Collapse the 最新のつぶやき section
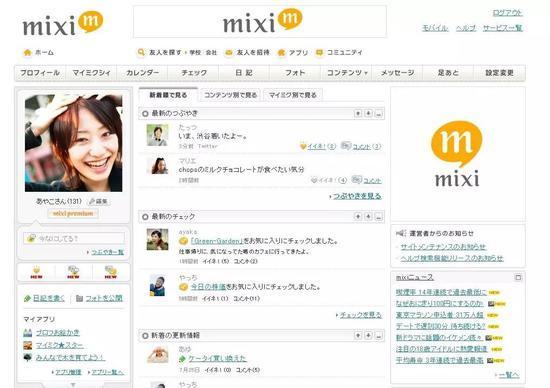550x388 pixels. coord(379,114)
